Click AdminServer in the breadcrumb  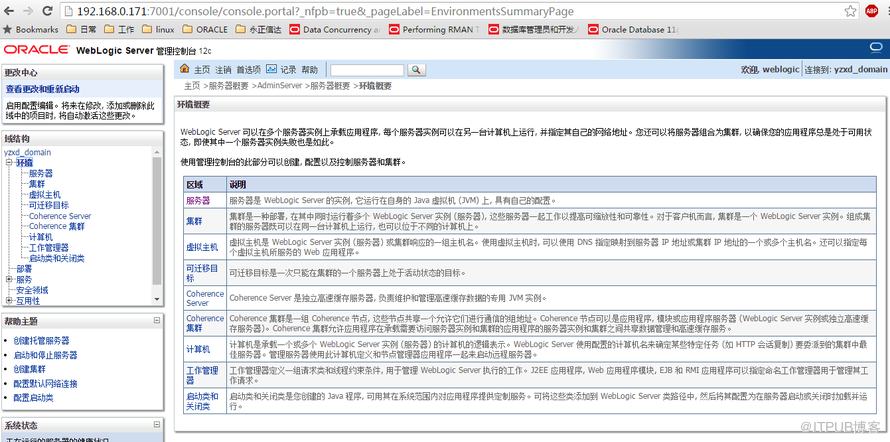click(280, 86)
